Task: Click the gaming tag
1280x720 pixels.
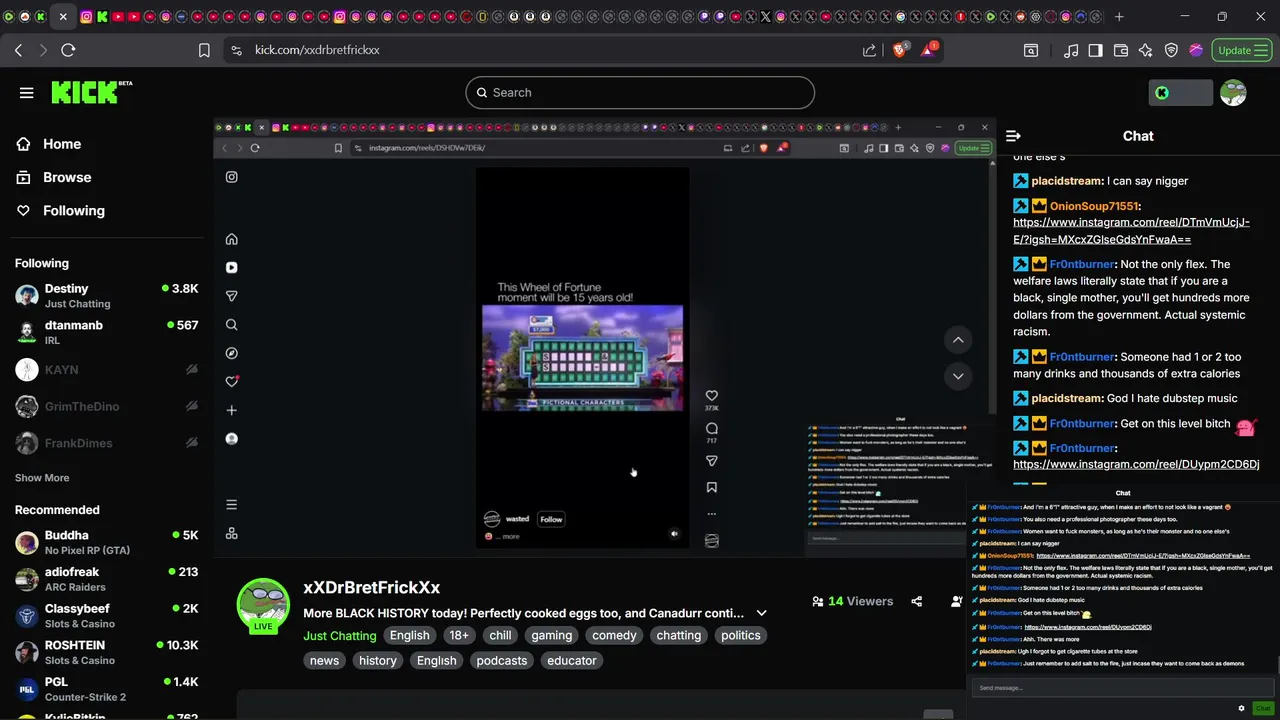Action: click(552, 636)
